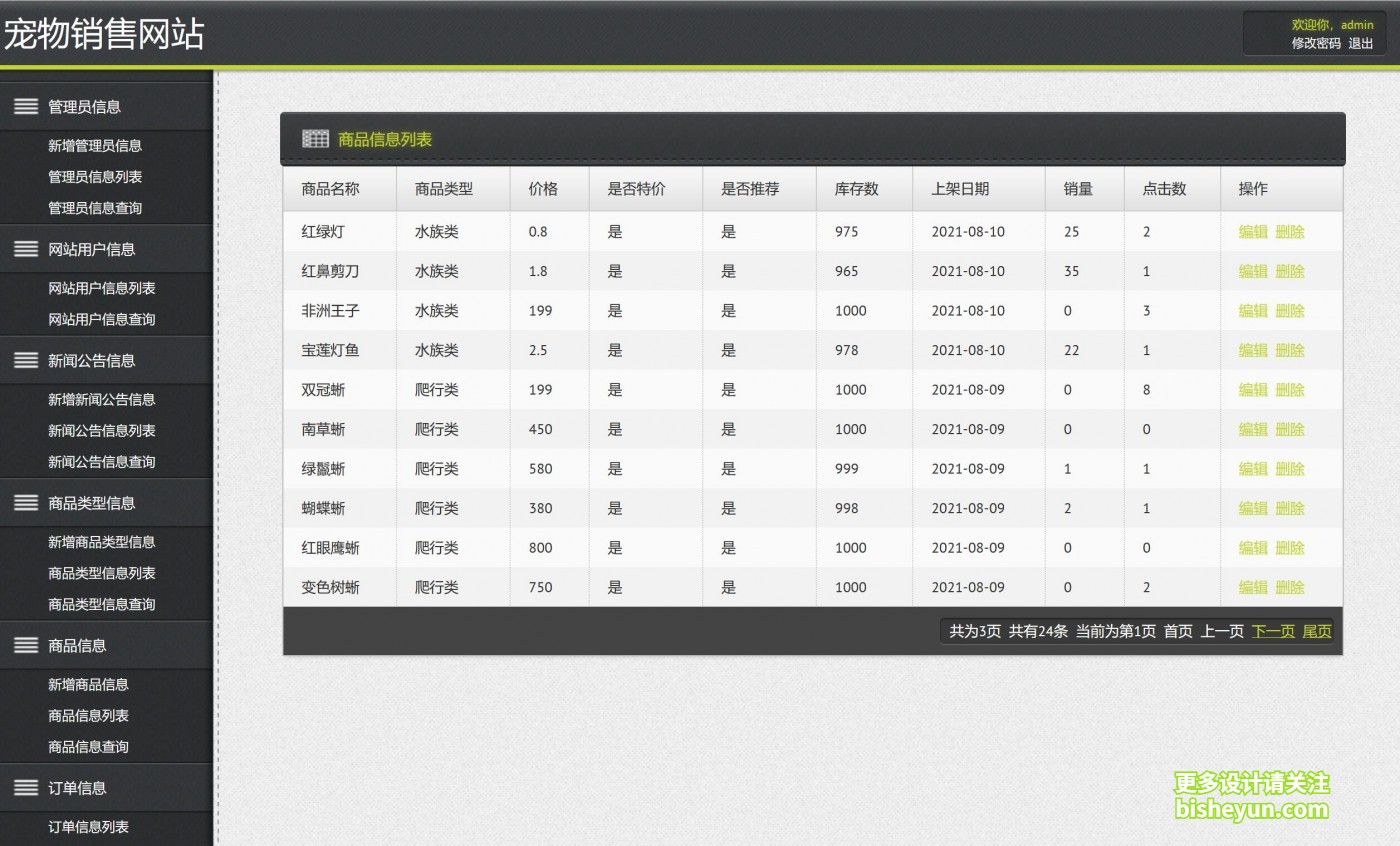This screenshot has height=846, width=1400.
Task: Collapse the 商品信息 menu section
Action: (x=106, y=646)
